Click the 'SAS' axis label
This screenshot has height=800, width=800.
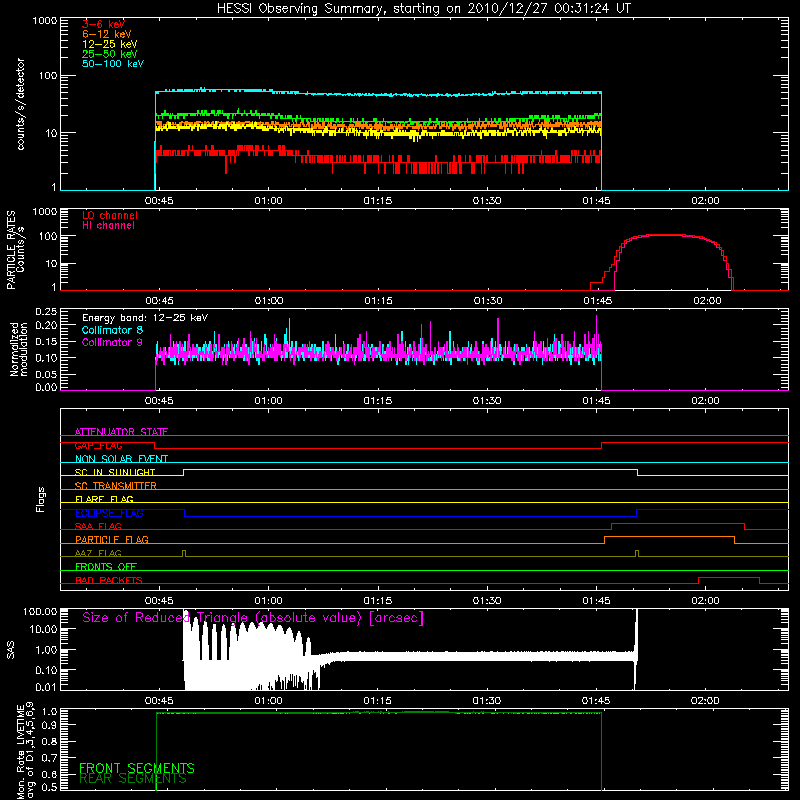point(10,650)
